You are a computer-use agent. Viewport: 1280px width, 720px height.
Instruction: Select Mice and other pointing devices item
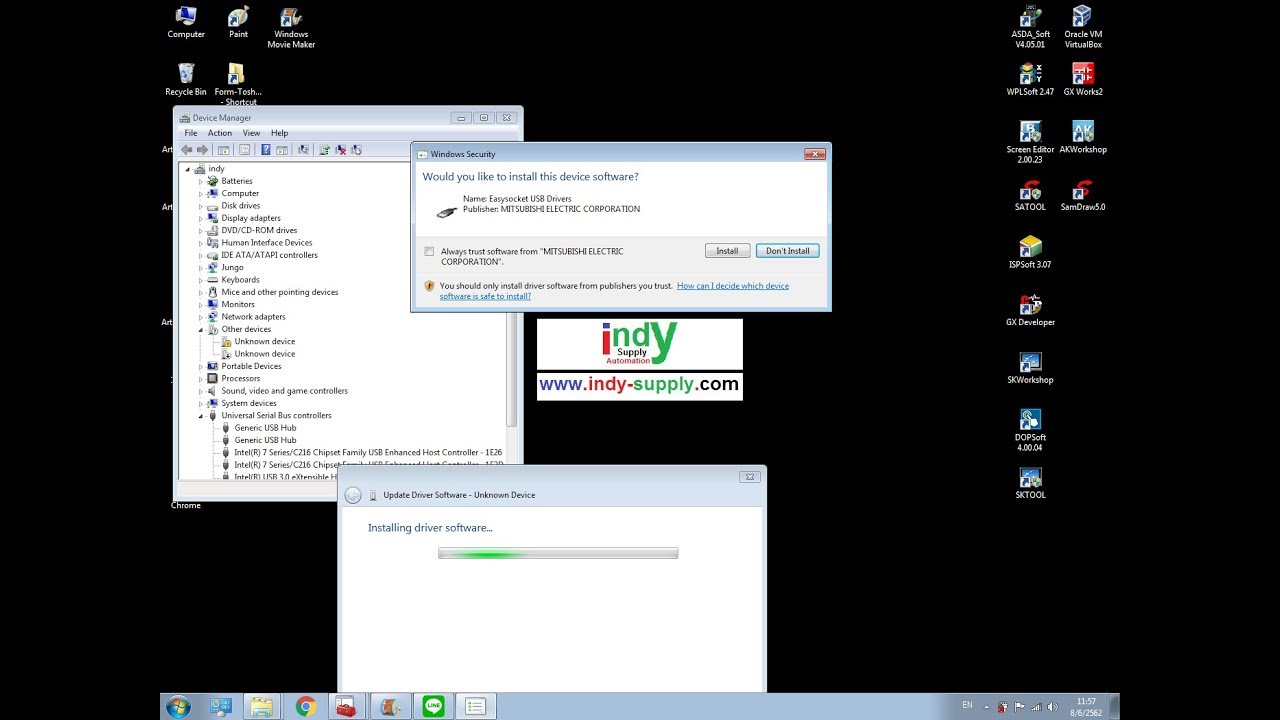coord(279,292)
